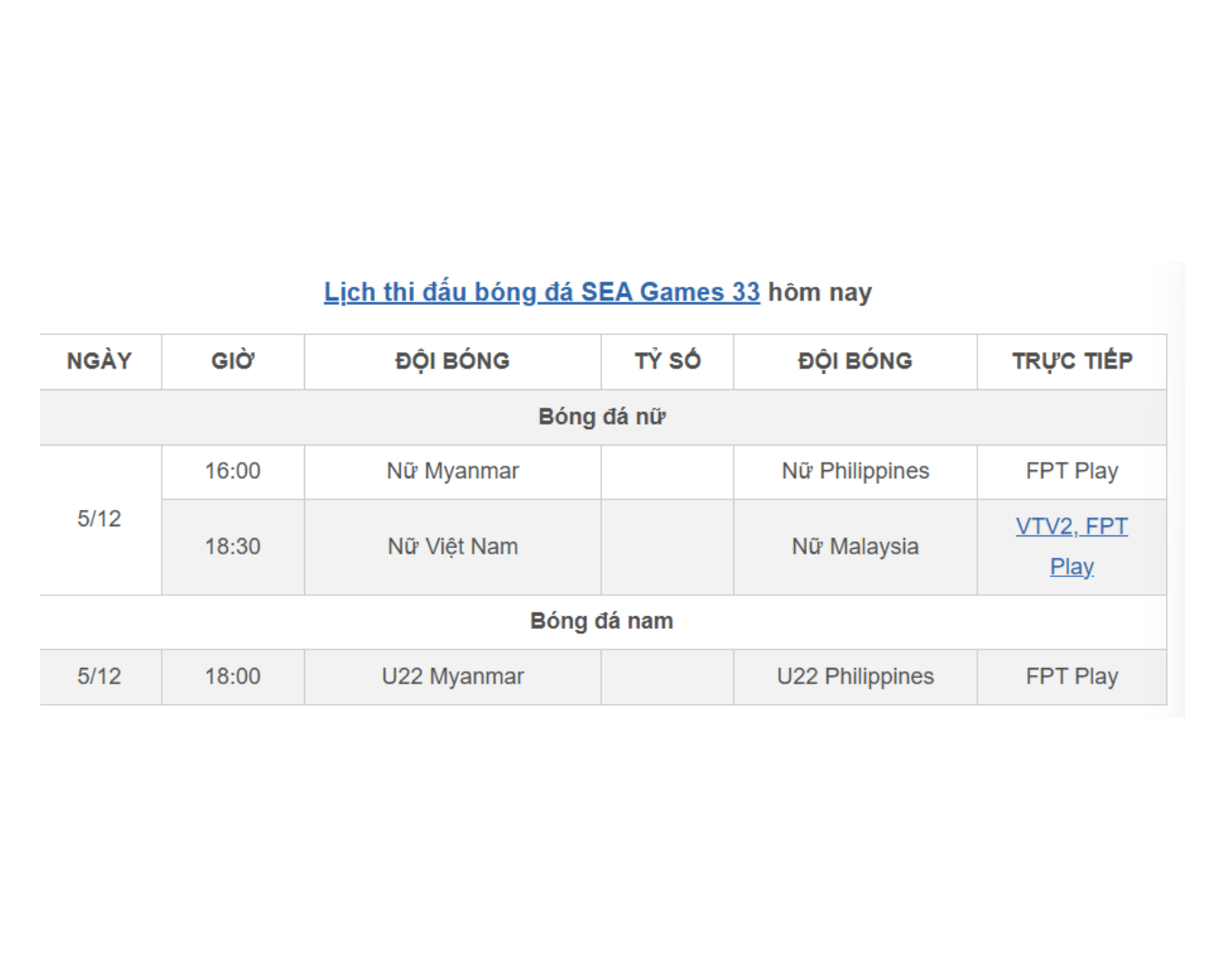Image resolution: width=1225 pixels, height=980 pixels.
Task: Click the 18:00 time cell
Action: click(232, 677)
